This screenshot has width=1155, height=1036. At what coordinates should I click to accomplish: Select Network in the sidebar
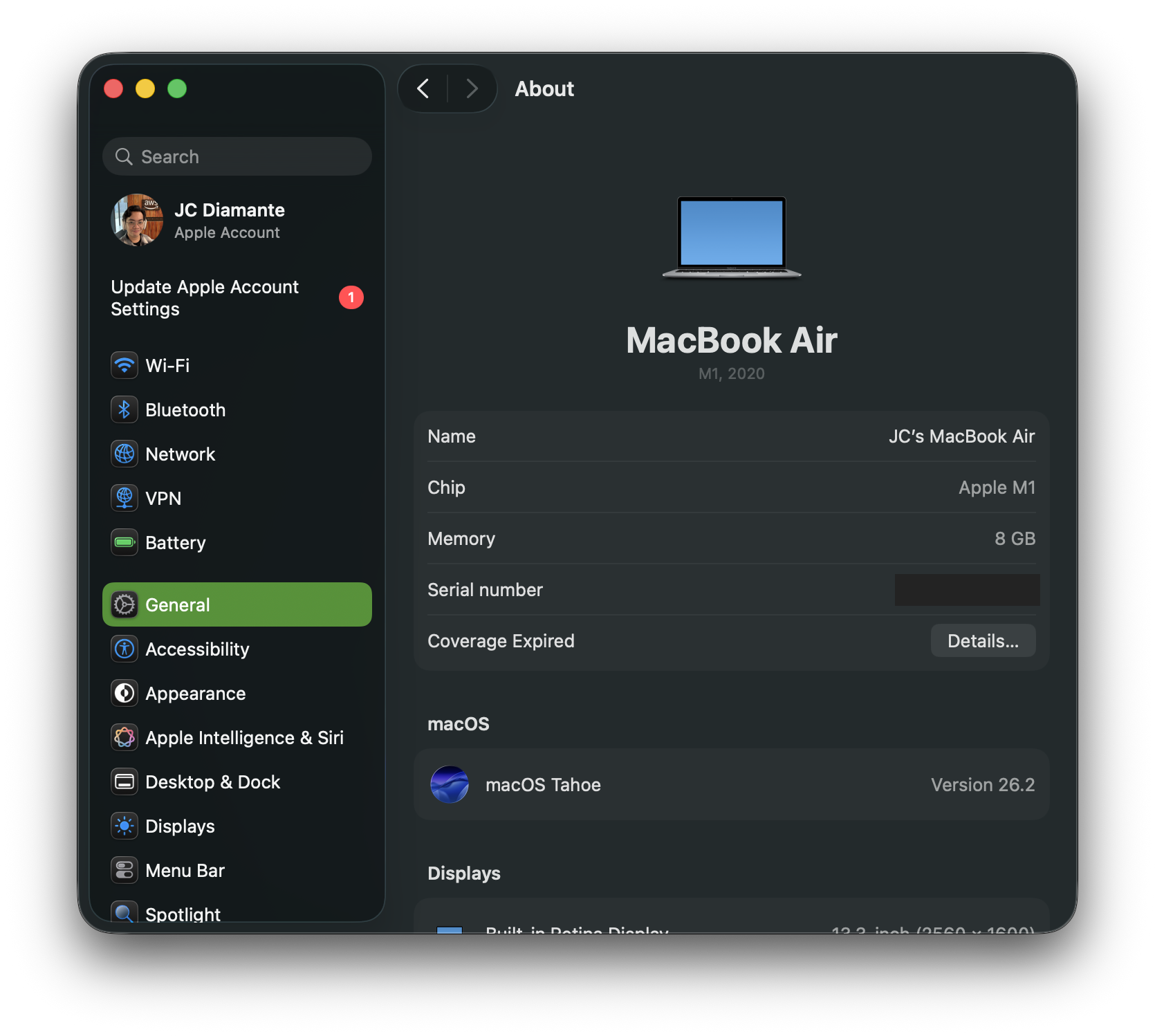[x=181, y=454]
